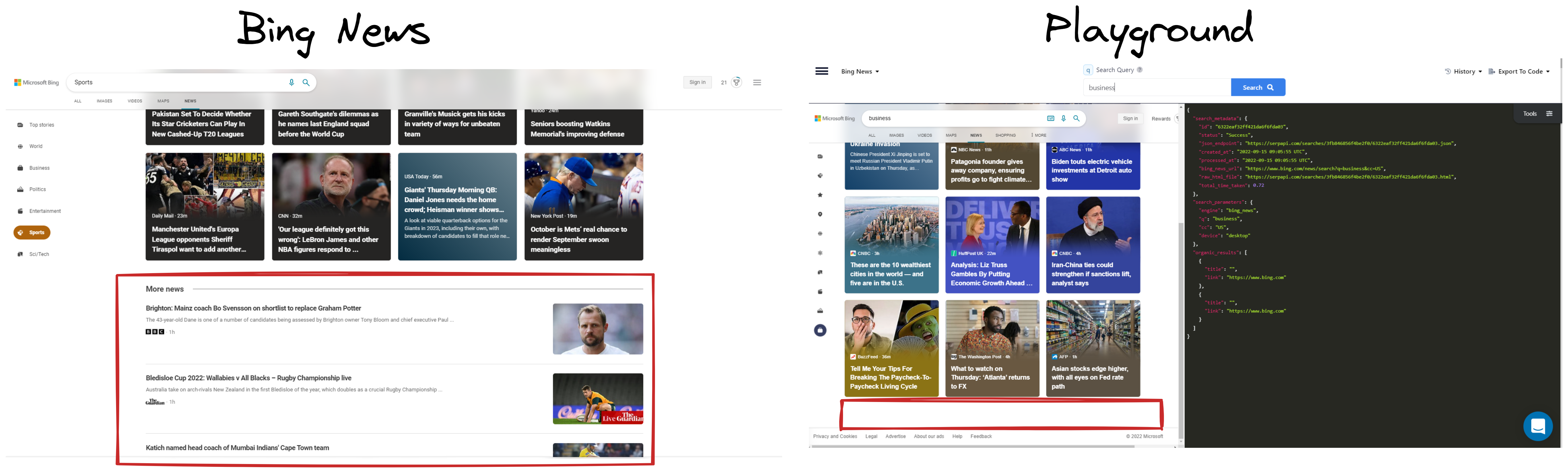Click the microphone icon in Sports search

point(292,82)
